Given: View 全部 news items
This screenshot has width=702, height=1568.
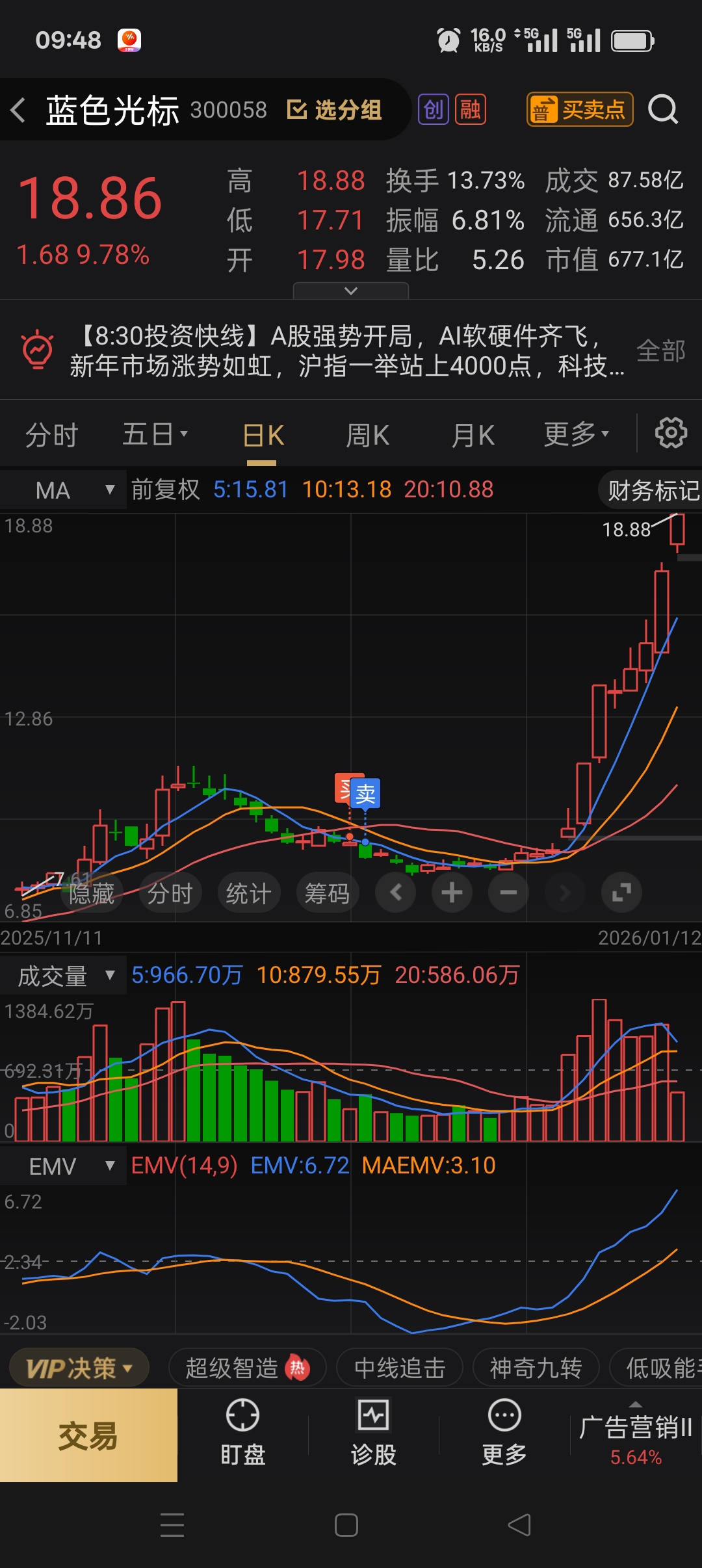Looking at the screenshot, I should coord(660,351).
